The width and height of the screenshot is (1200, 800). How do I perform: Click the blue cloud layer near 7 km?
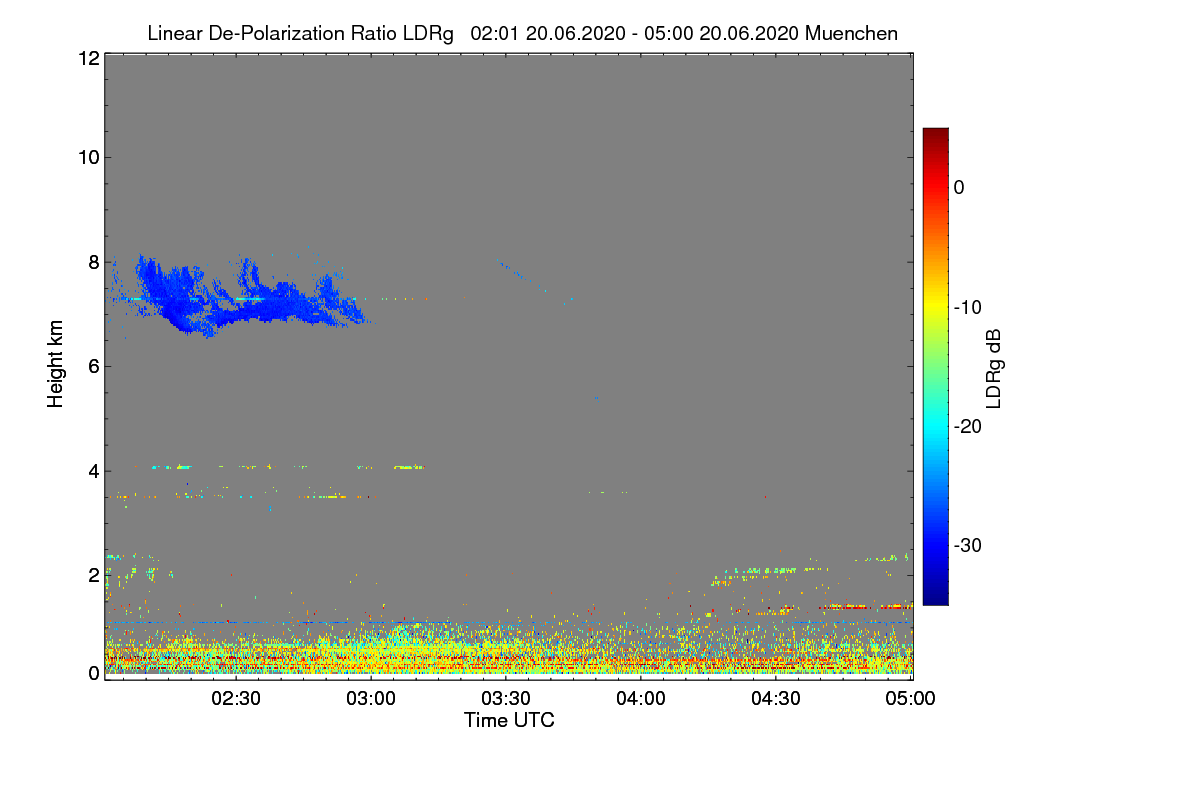click(x=240, y=296)
